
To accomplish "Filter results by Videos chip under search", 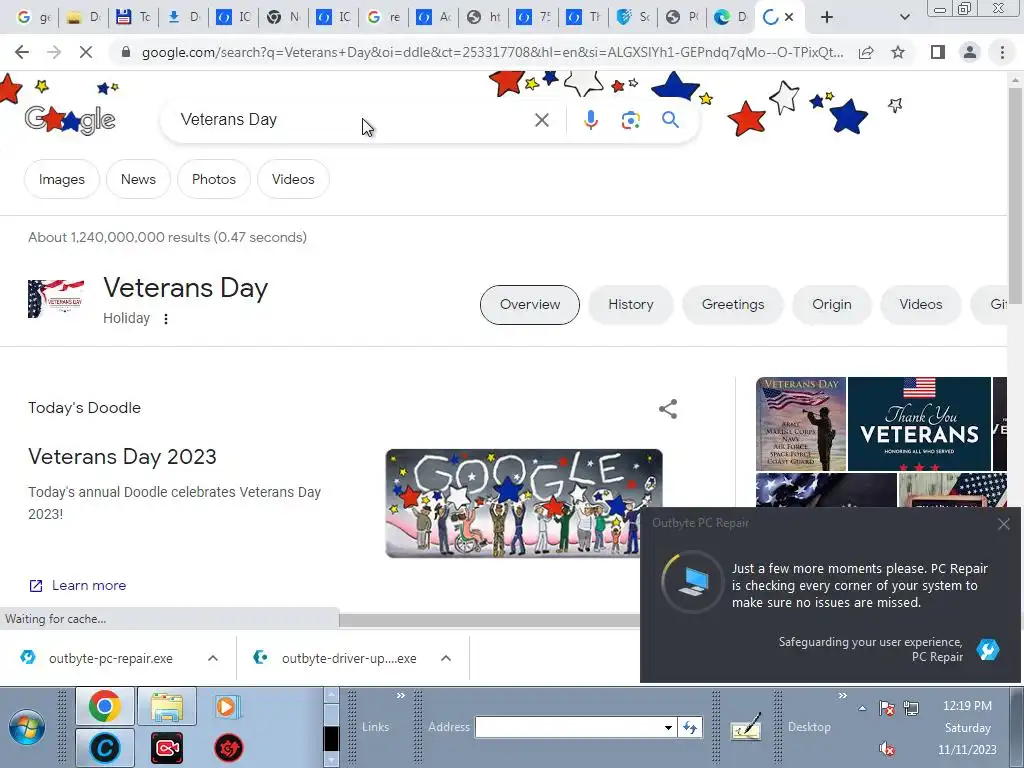I will [293, 179].
